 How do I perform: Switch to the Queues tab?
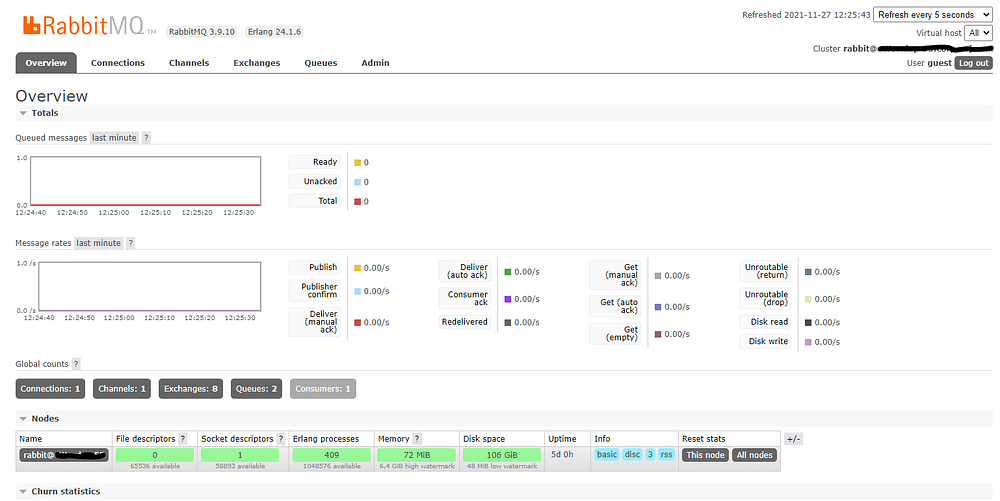point(320,63)
